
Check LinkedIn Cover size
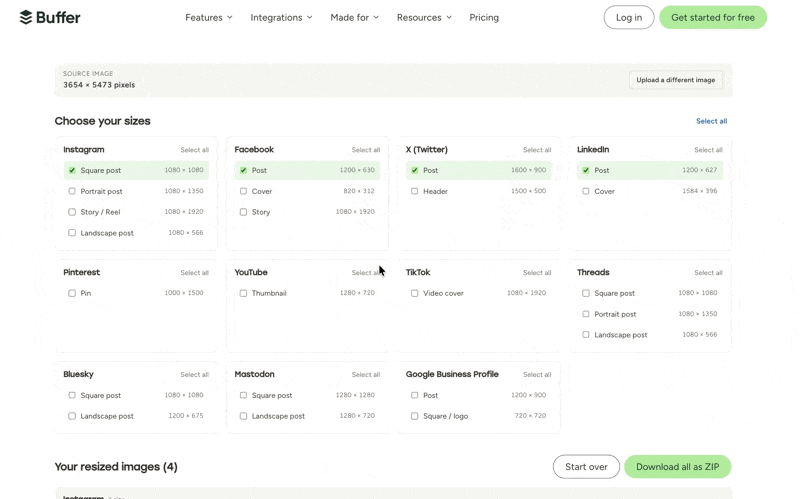tap(586, 191)
